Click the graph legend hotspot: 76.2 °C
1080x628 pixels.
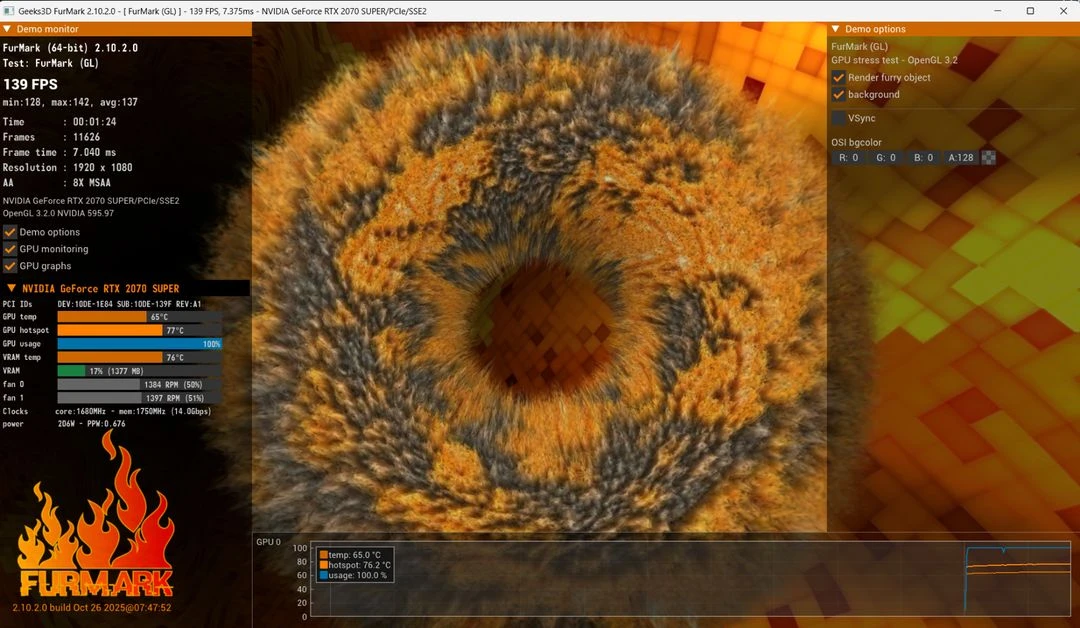coord(355,565)
